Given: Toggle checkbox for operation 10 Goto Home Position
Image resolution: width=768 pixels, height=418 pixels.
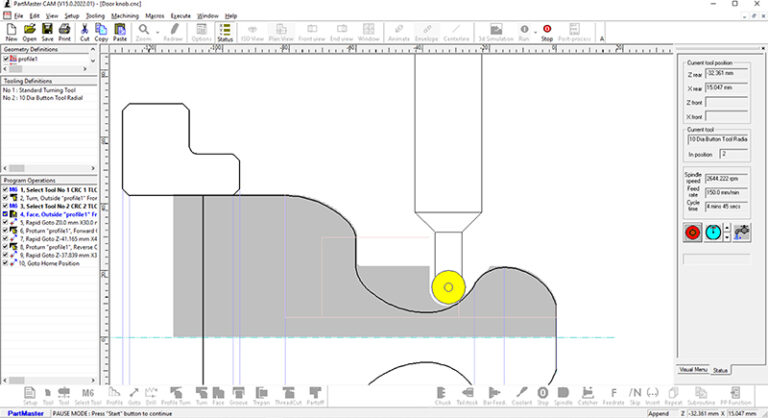Looking at the screenshot, I should tap(5, 263).
